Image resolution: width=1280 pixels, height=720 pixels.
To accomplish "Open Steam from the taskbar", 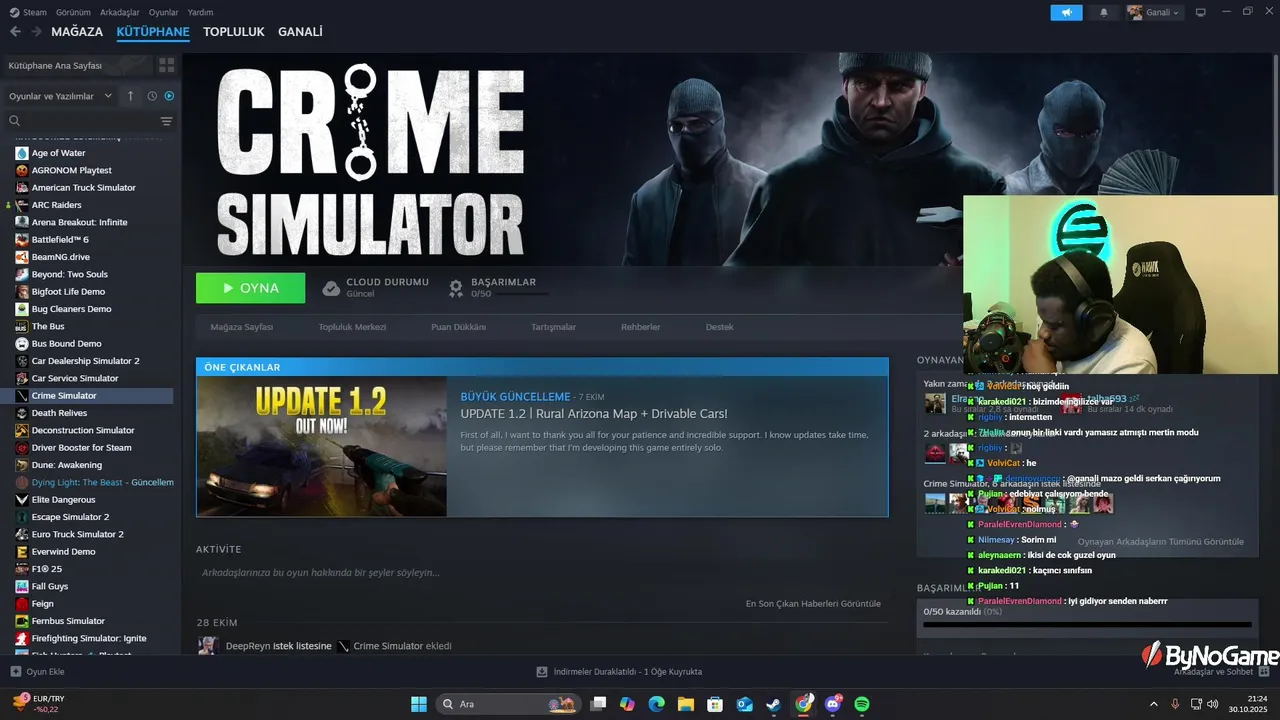I will pyautogui.click(x=774, y=704).
